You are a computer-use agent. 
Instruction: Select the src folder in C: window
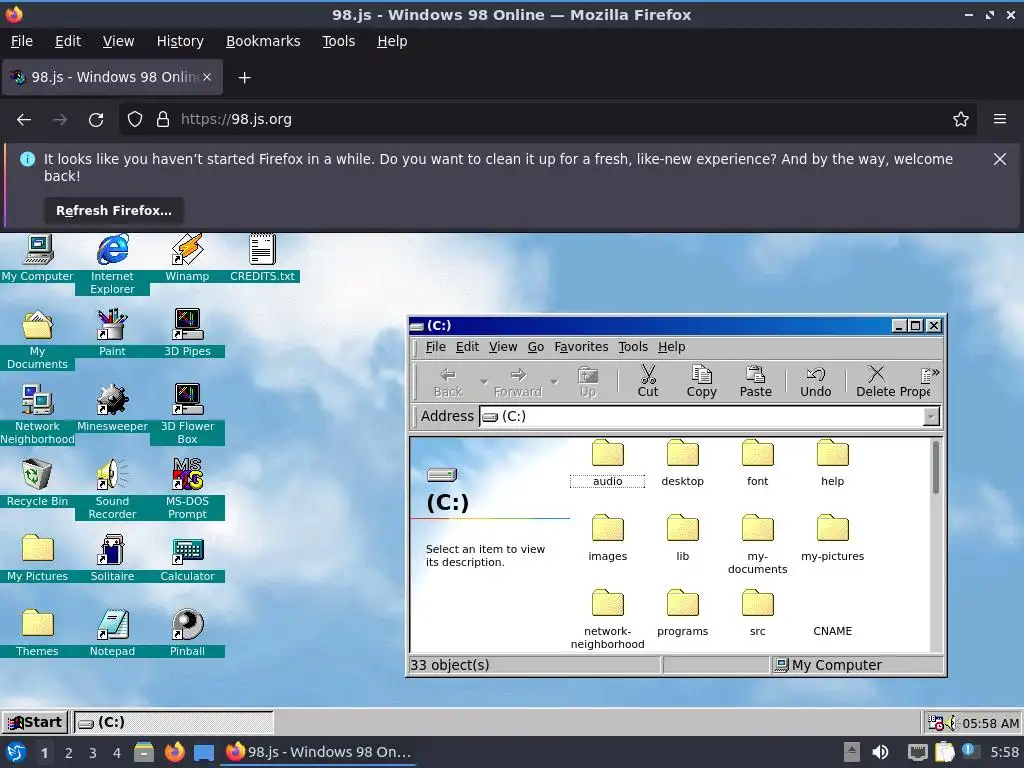coord(758,613)
